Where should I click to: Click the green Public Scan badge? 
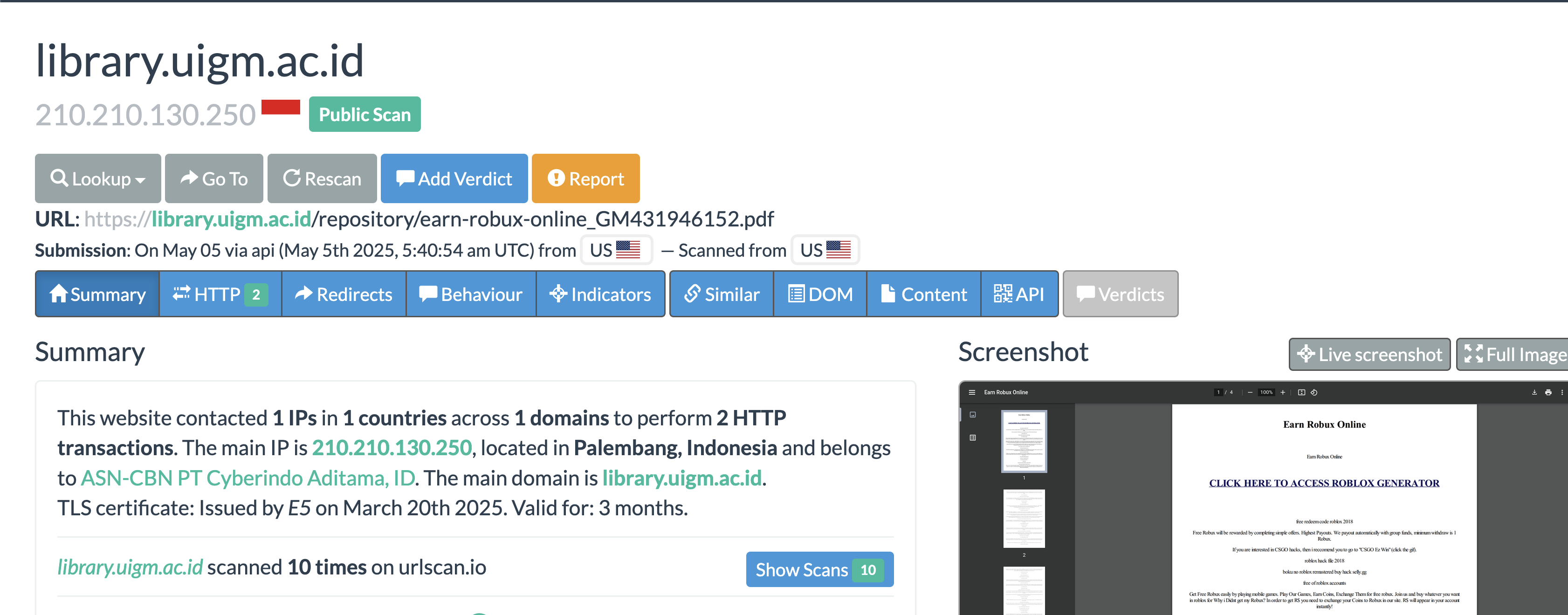click(364, 114)
